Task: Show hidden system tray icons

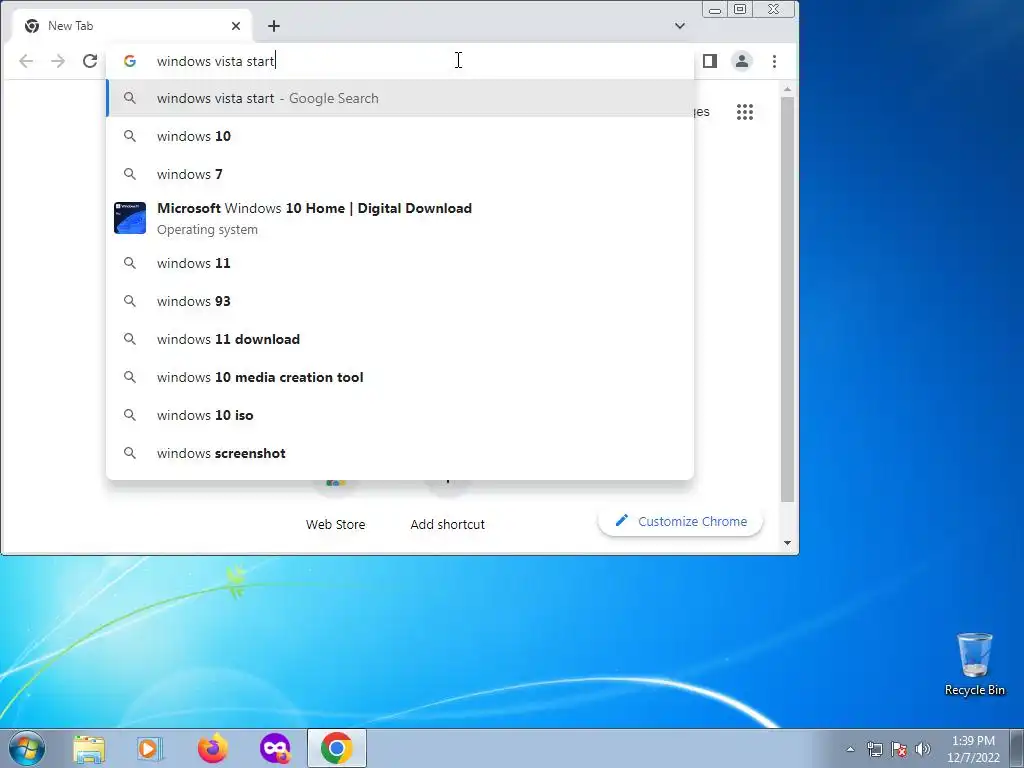Action: coord(850,749)
